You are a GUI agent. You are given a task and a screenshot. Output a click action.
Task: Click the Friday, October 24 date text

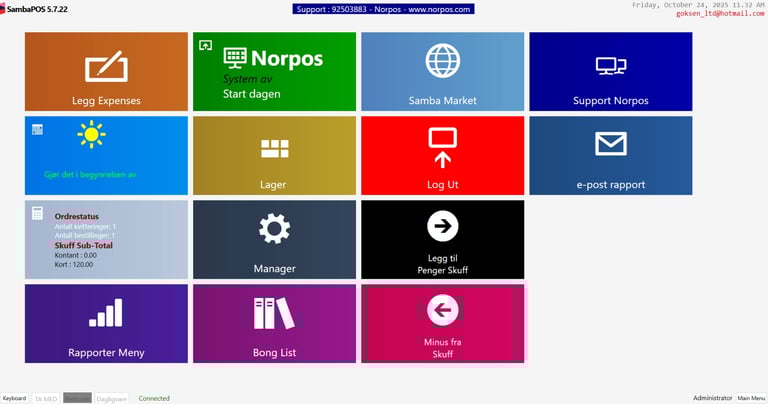[x=698, y=5]
